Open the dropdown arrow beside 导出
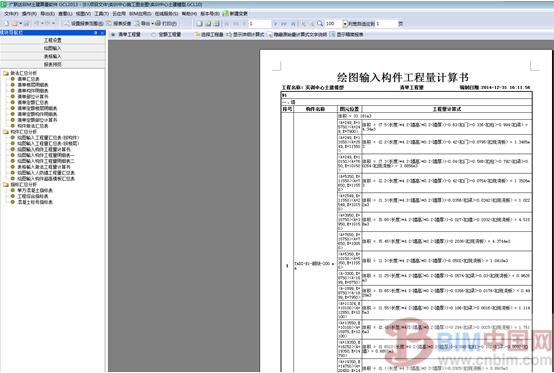Image resolution: width=554 pixels, height=373 pixels. click(x=152, y=24)
